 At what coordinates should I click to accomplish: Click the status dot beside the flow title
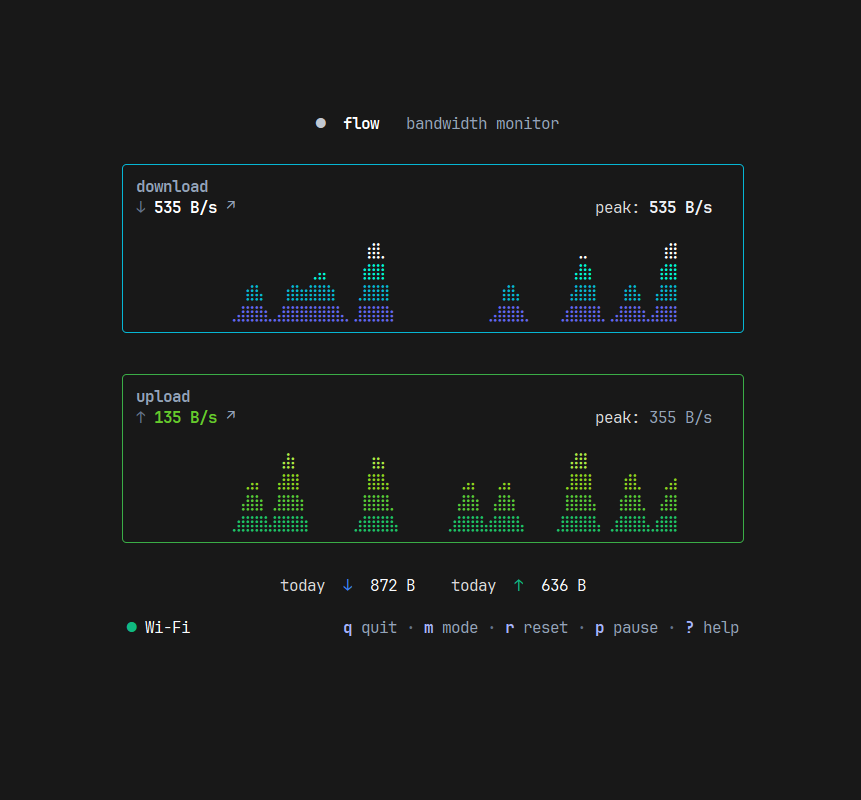[321, 123]
